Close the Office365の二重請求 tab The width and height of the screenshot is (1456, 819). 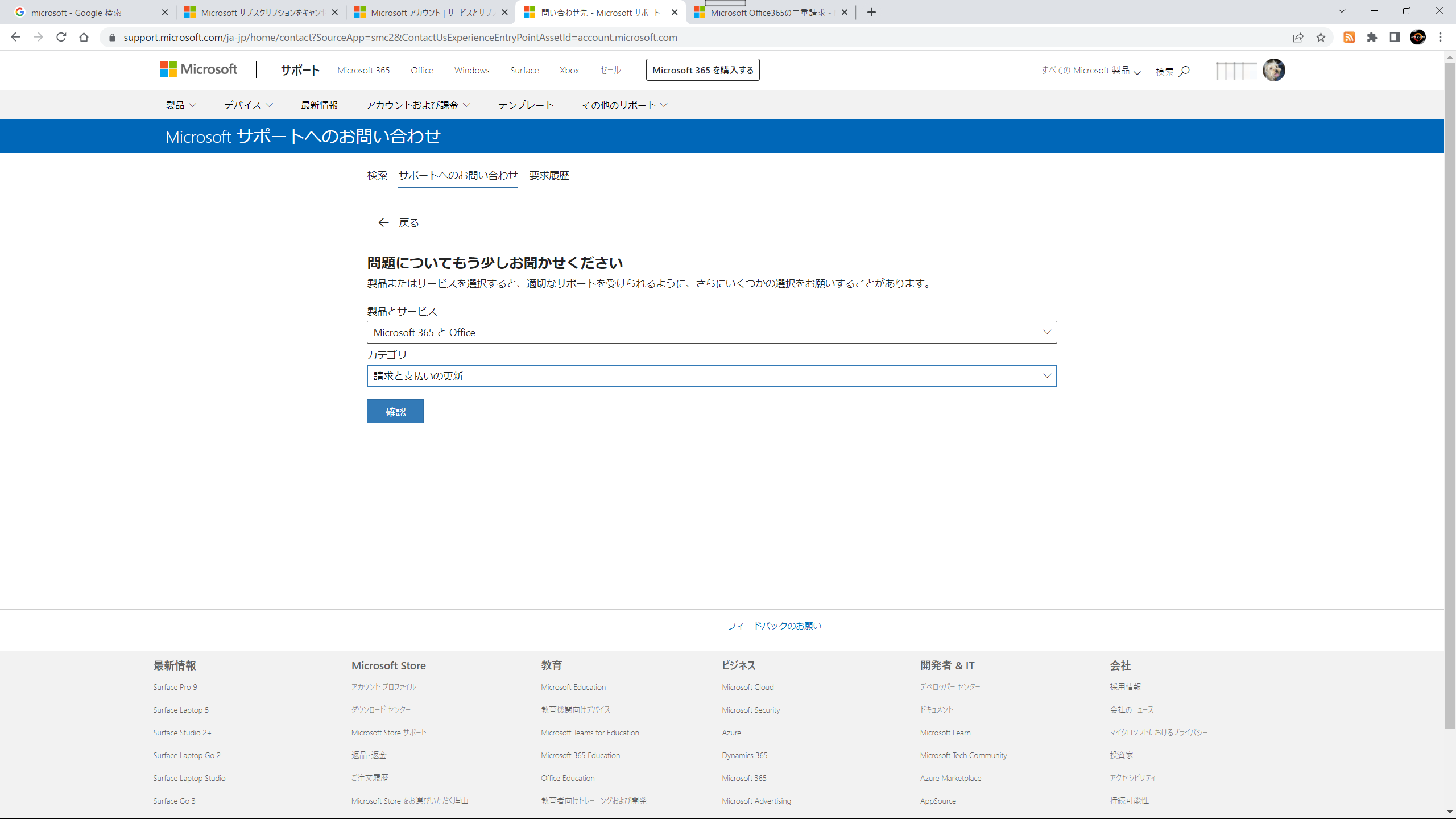(x=845, y=12)
